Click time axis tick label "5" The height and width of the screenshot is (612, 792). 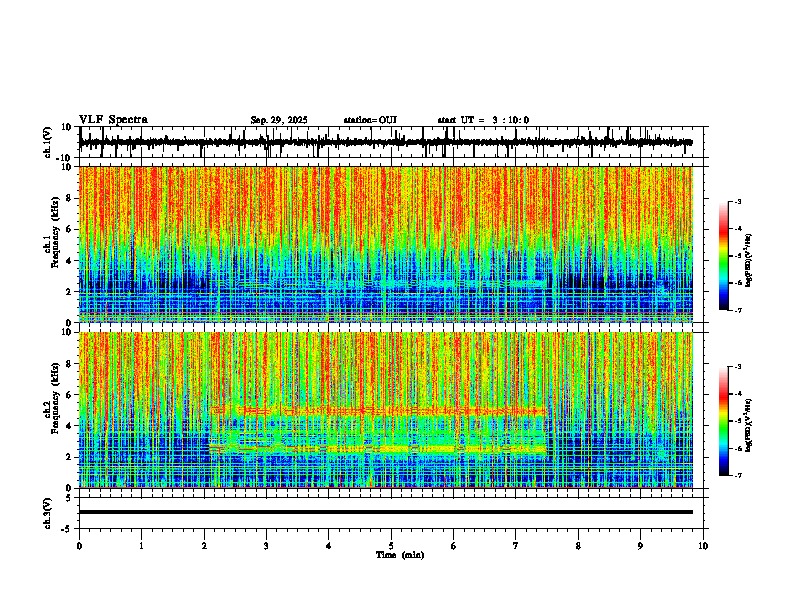coord(391,546)
